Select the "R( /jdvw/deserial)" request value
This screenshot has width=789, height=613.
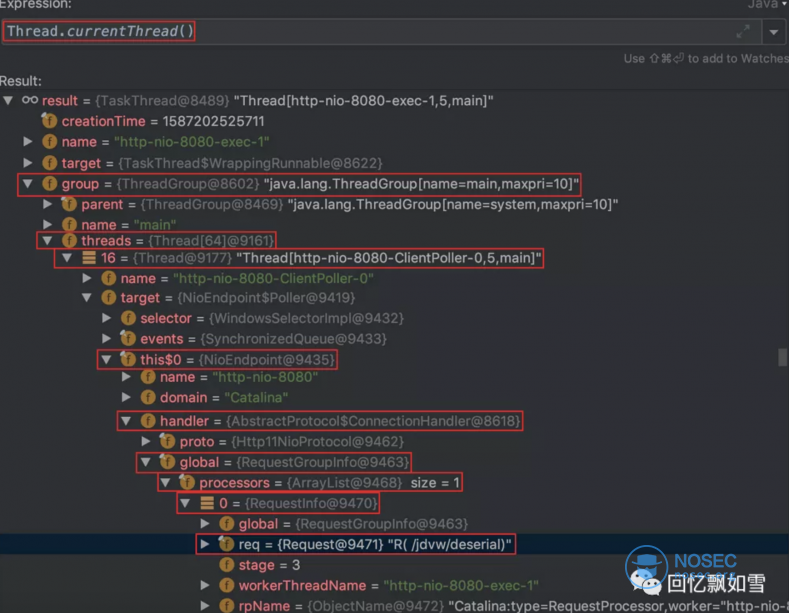click(x=449, y=544)
